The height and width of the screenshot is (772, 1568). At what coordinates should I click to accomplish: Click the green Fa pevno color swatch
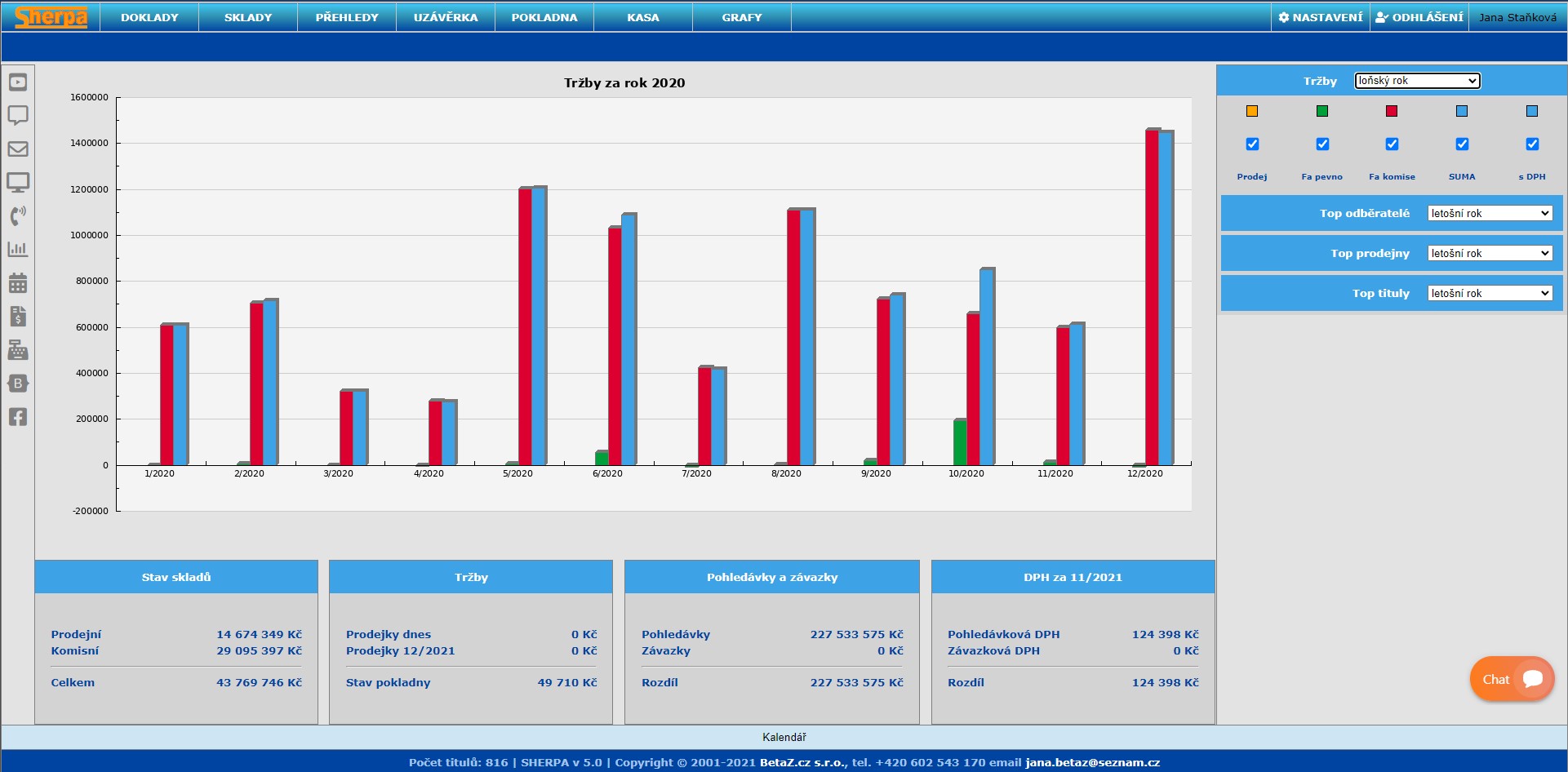[1322, 111]
